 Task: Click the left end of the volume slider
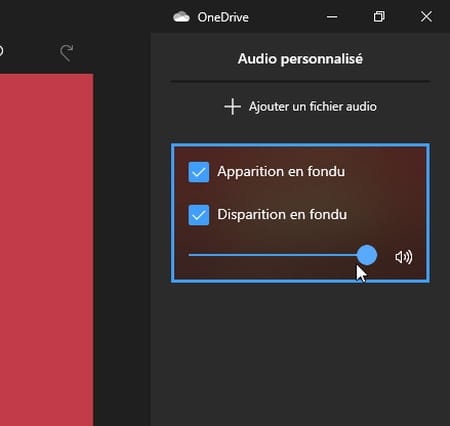pyautogui.click(x=190, y=255)
